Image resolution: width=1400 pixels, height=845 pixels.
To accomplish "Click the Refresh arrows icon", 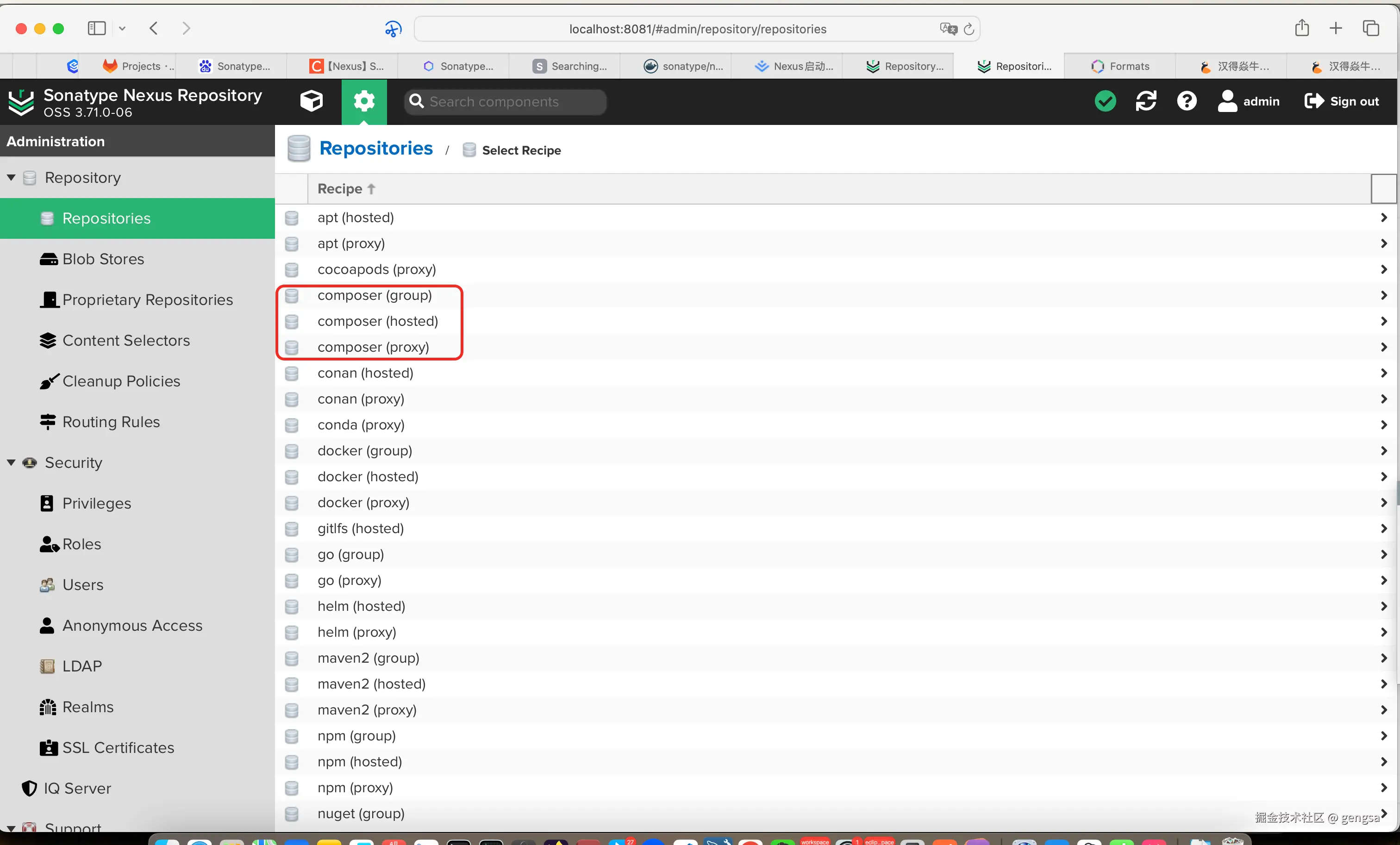I will 1146,101.
